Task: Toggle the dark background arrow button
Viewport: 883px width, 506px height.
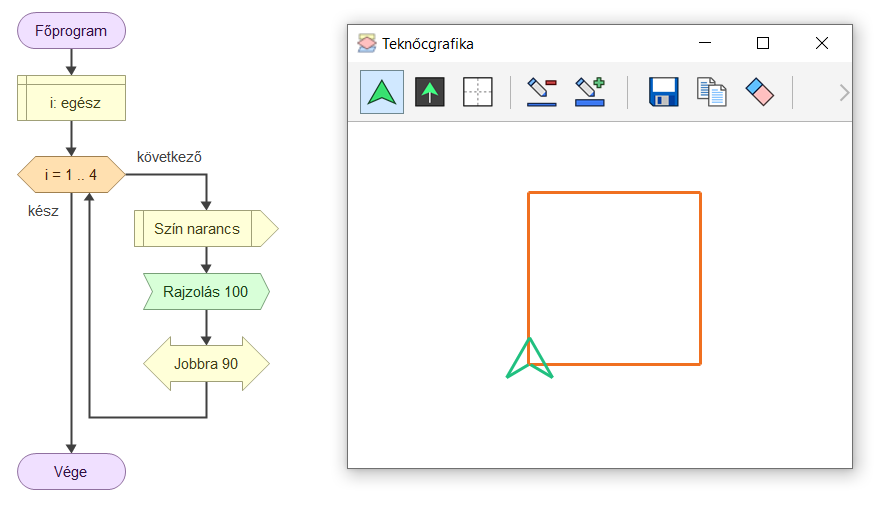Action: click(429, 93)
